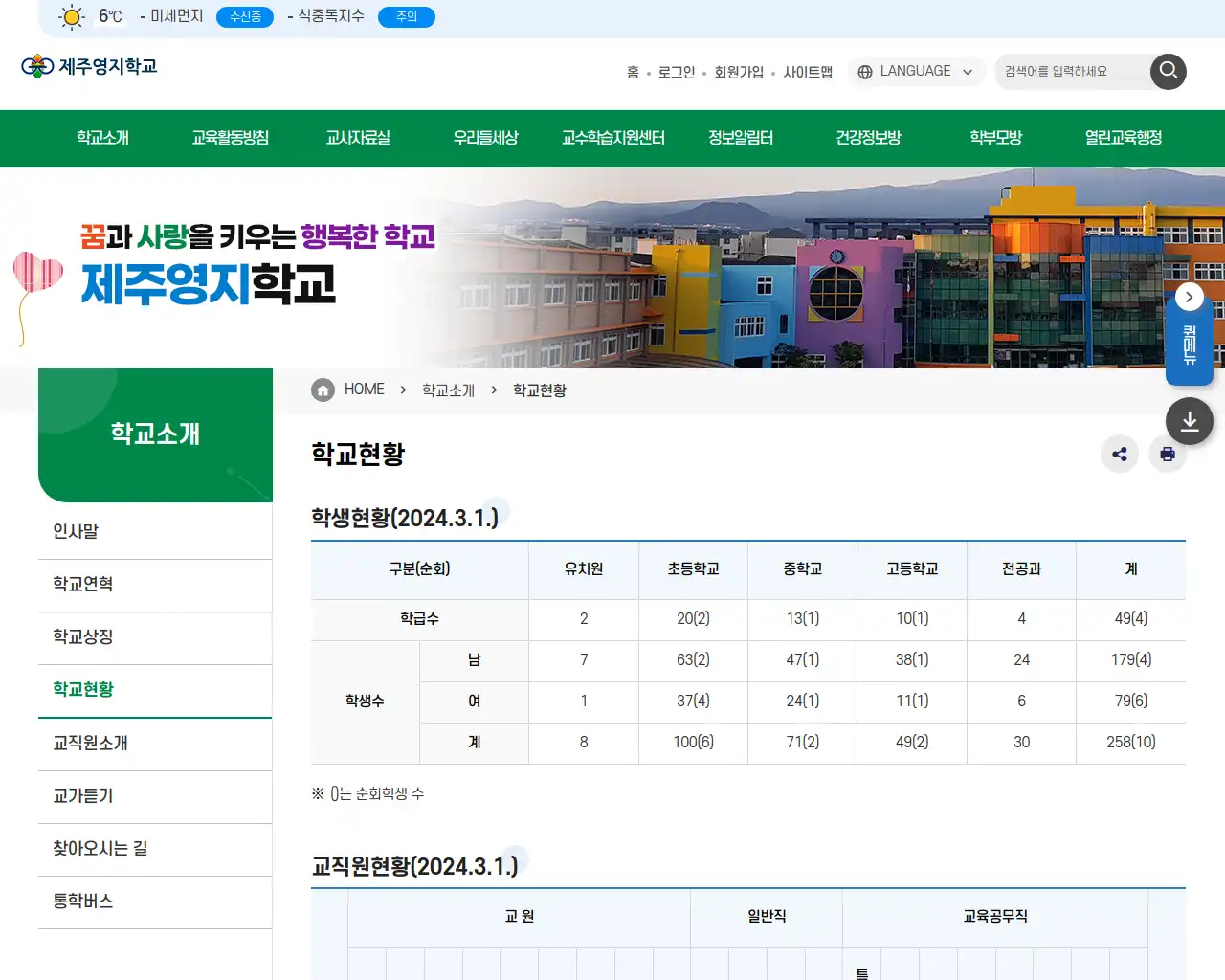This screenshot has height=980, width=1225.
Task: Click the 회원가입 link
Action: pyautogui.click(x=739, y=73)
